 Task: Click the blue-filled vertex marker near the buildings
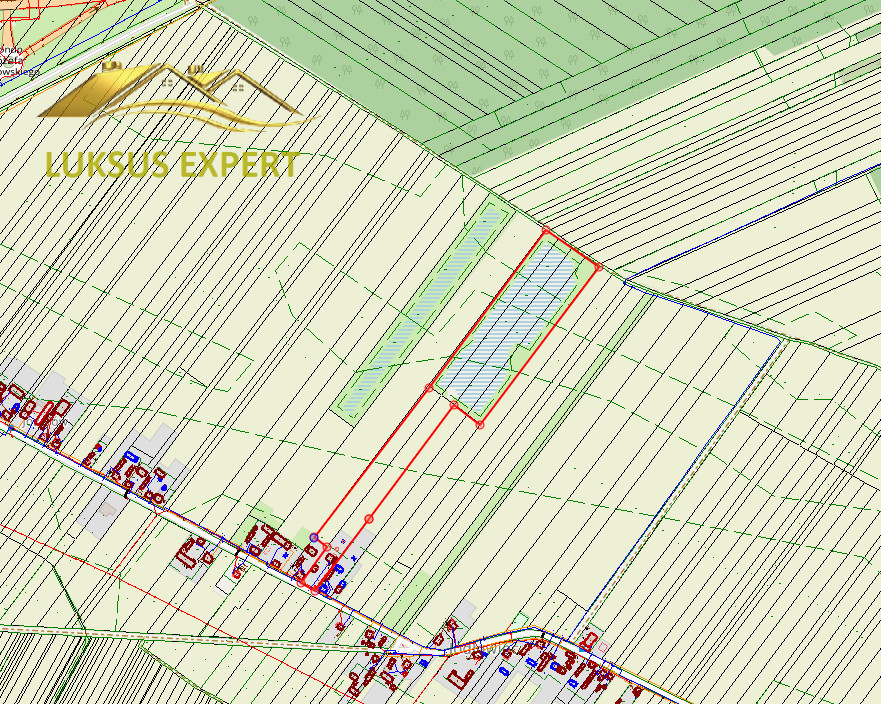coord(314,538)
